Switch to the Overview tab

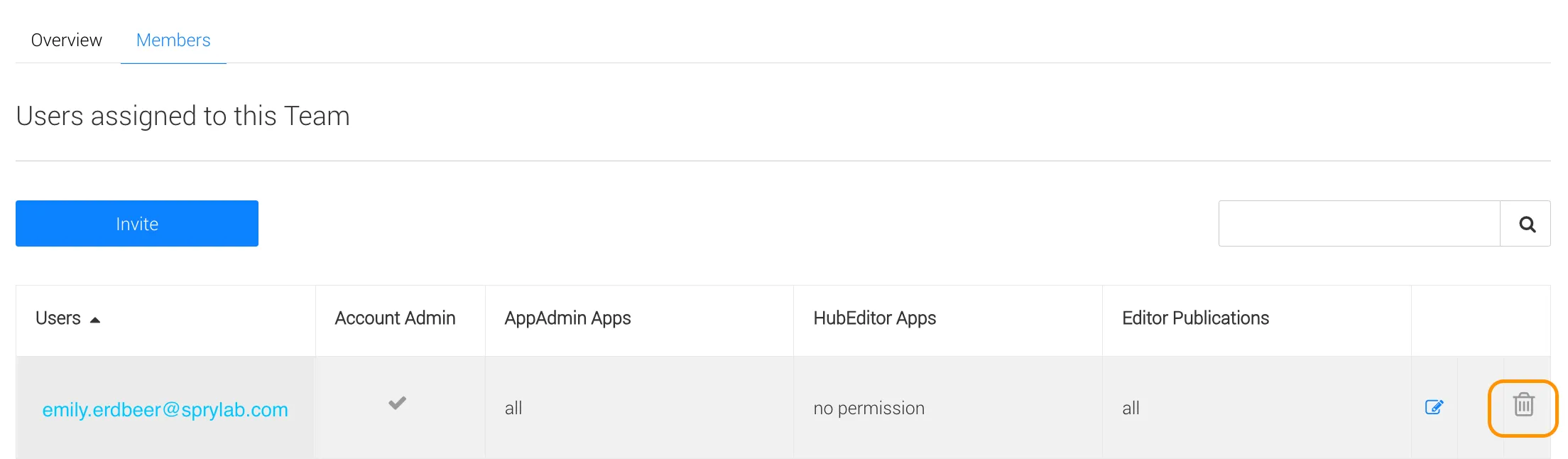(x=66, y=40)
